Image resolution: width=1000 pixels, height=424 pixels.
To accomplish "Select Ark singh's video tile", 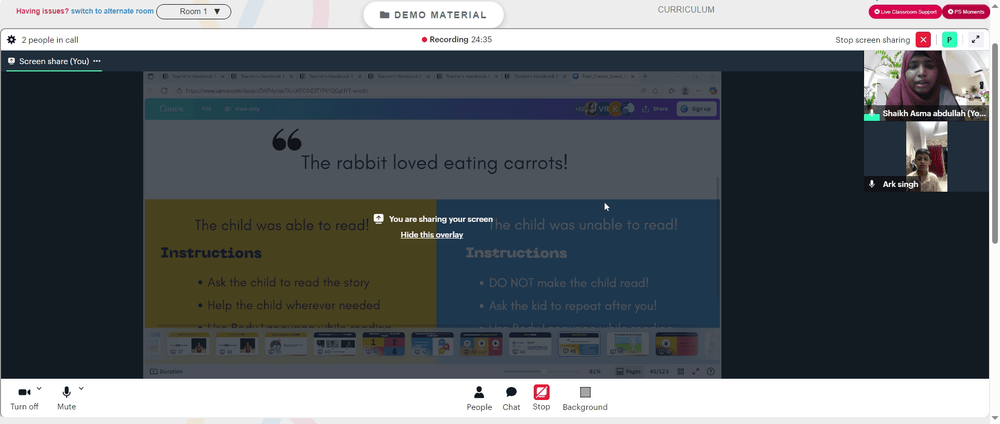I will point(926,156).
